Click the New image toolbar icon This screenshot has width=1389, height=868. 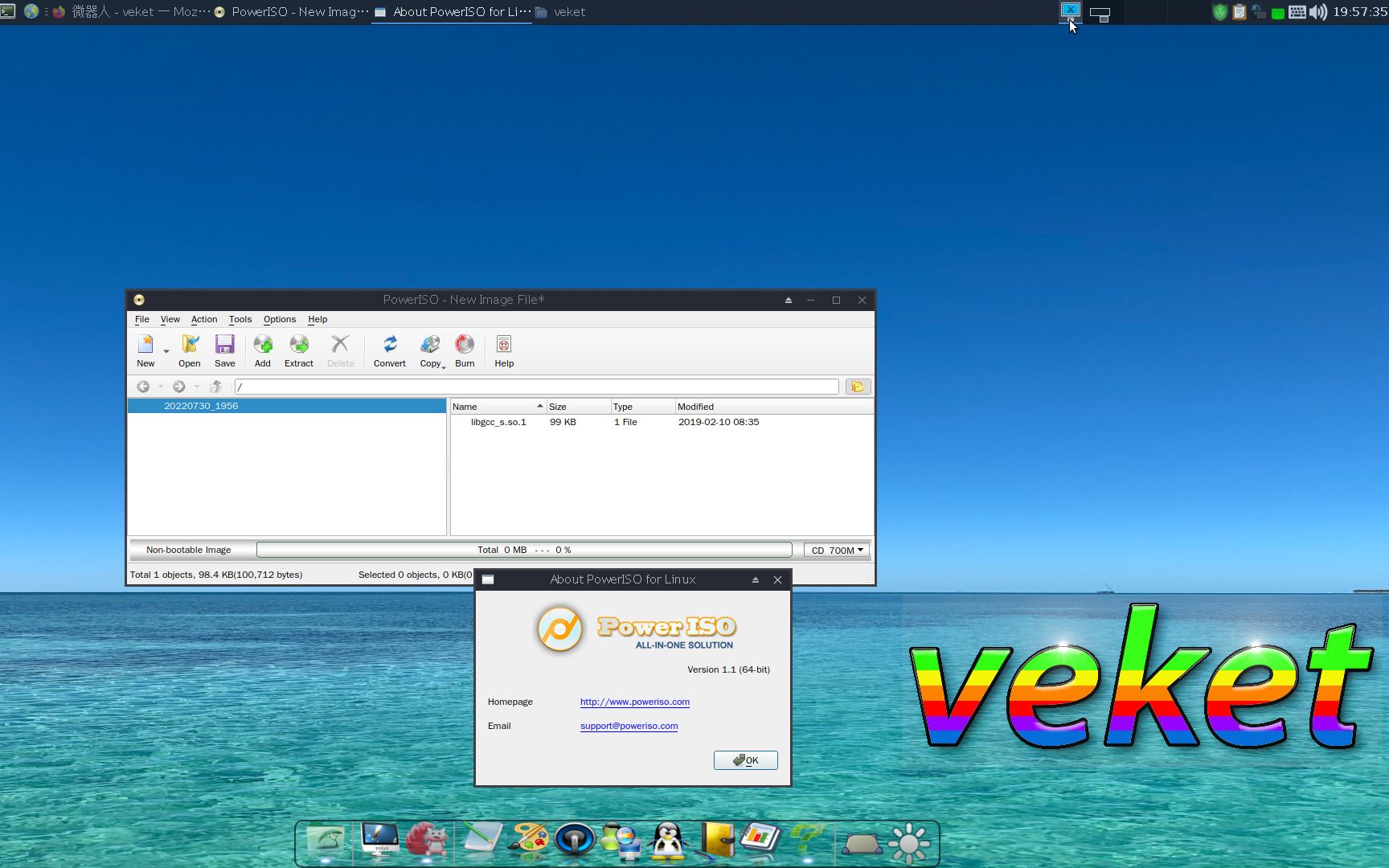(x=145, y=351)
